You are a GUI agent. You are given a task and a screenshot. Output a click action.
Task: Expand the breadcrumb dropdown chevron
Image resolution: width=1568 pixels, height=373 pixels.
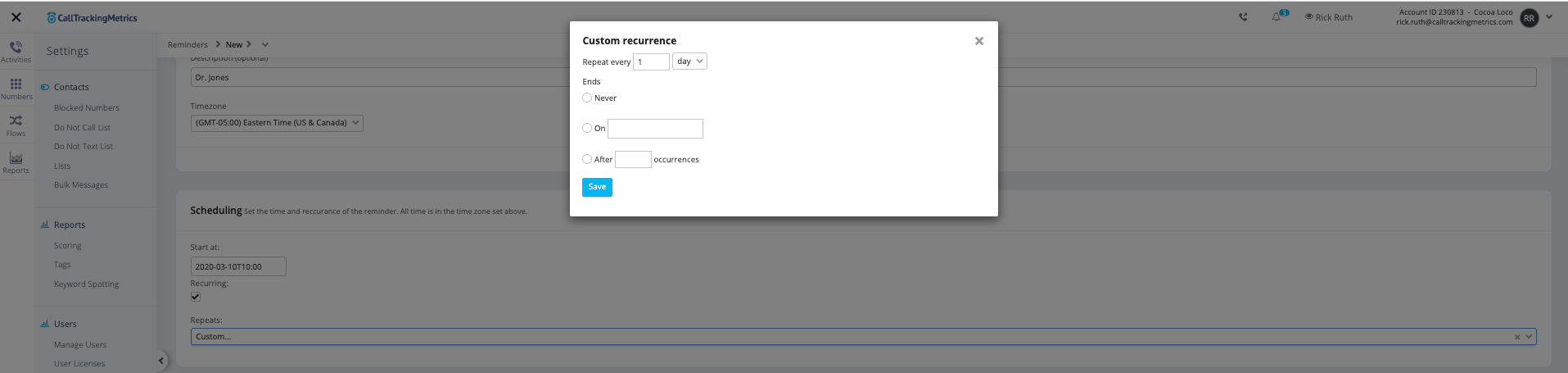click(x=264, y=45)
